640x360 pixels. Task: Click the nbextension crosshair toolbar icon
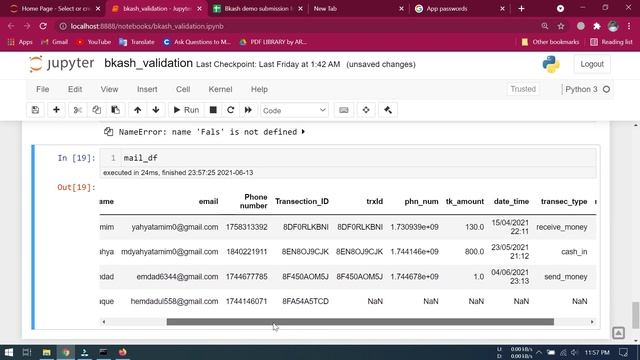coord(366,110)
